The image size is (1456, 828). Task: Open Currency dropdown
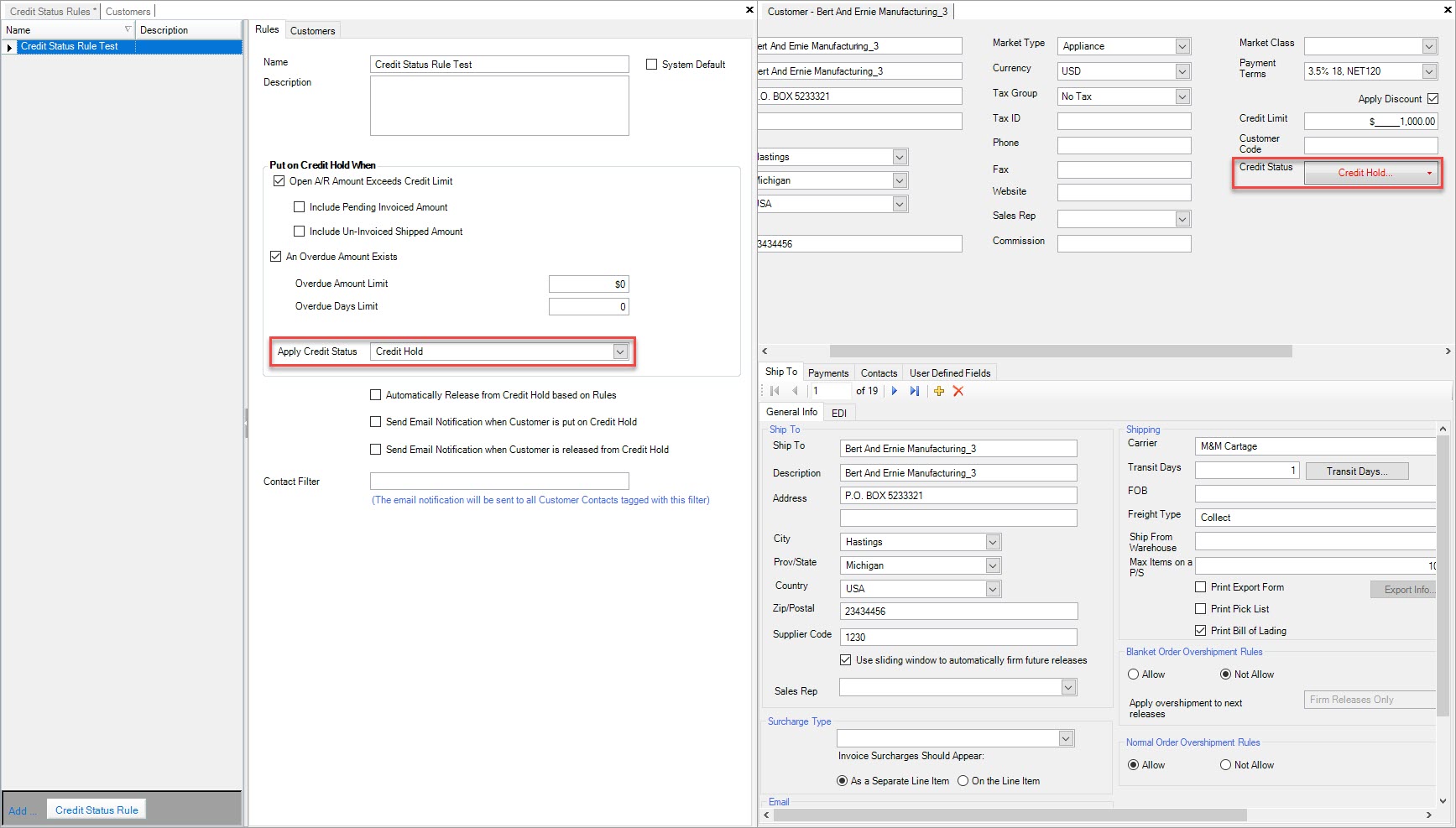click(1182, 71)
